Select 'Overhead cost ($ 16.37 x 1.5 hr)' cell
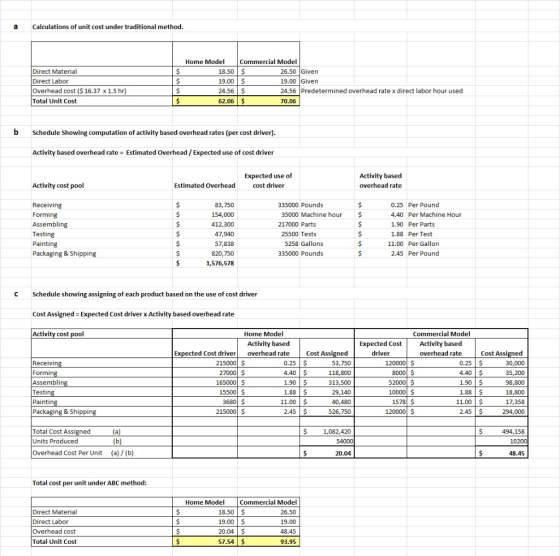This screenshot has height=556, width=560. 102,91
